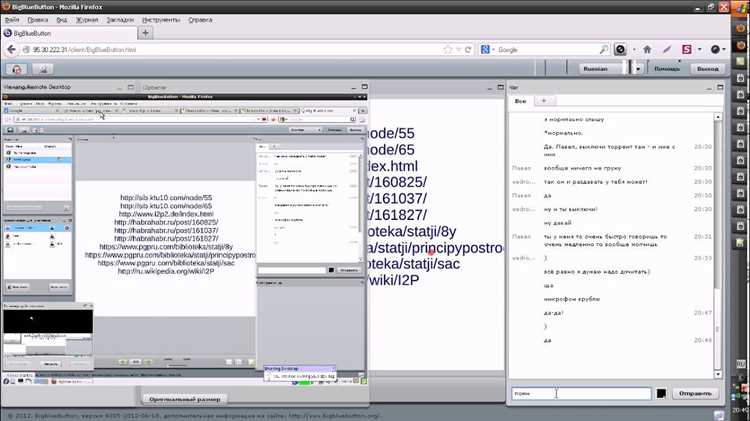This screenshot has width=750, height=421.
Task: Open the dropdown arrow beside the blocked-circle icon
Action: [x=634, y=49]
